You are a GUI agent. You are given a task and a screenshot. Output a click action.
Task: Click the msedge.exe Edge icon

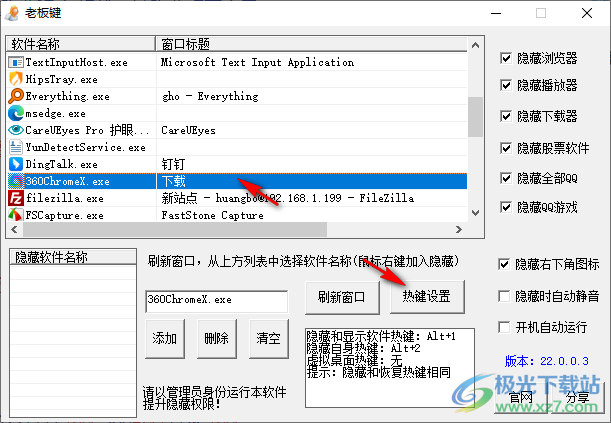pyautogui.click(x=16, y=113)
